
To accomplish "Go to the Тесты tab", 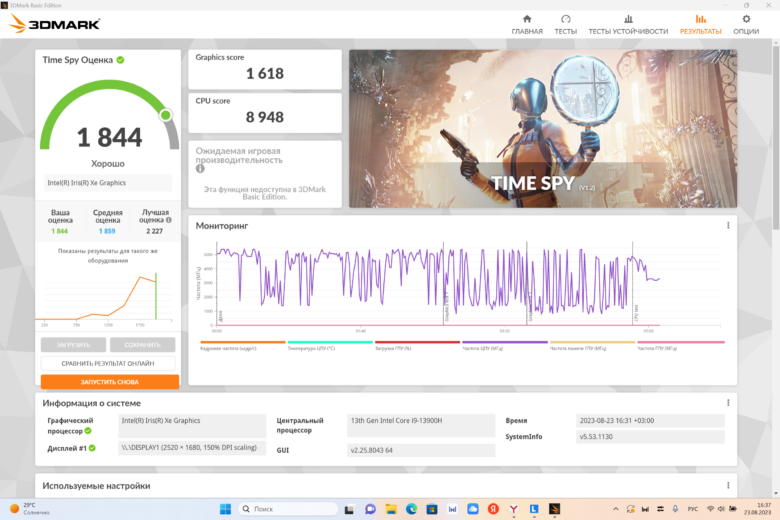I will [x=566, y=24].
